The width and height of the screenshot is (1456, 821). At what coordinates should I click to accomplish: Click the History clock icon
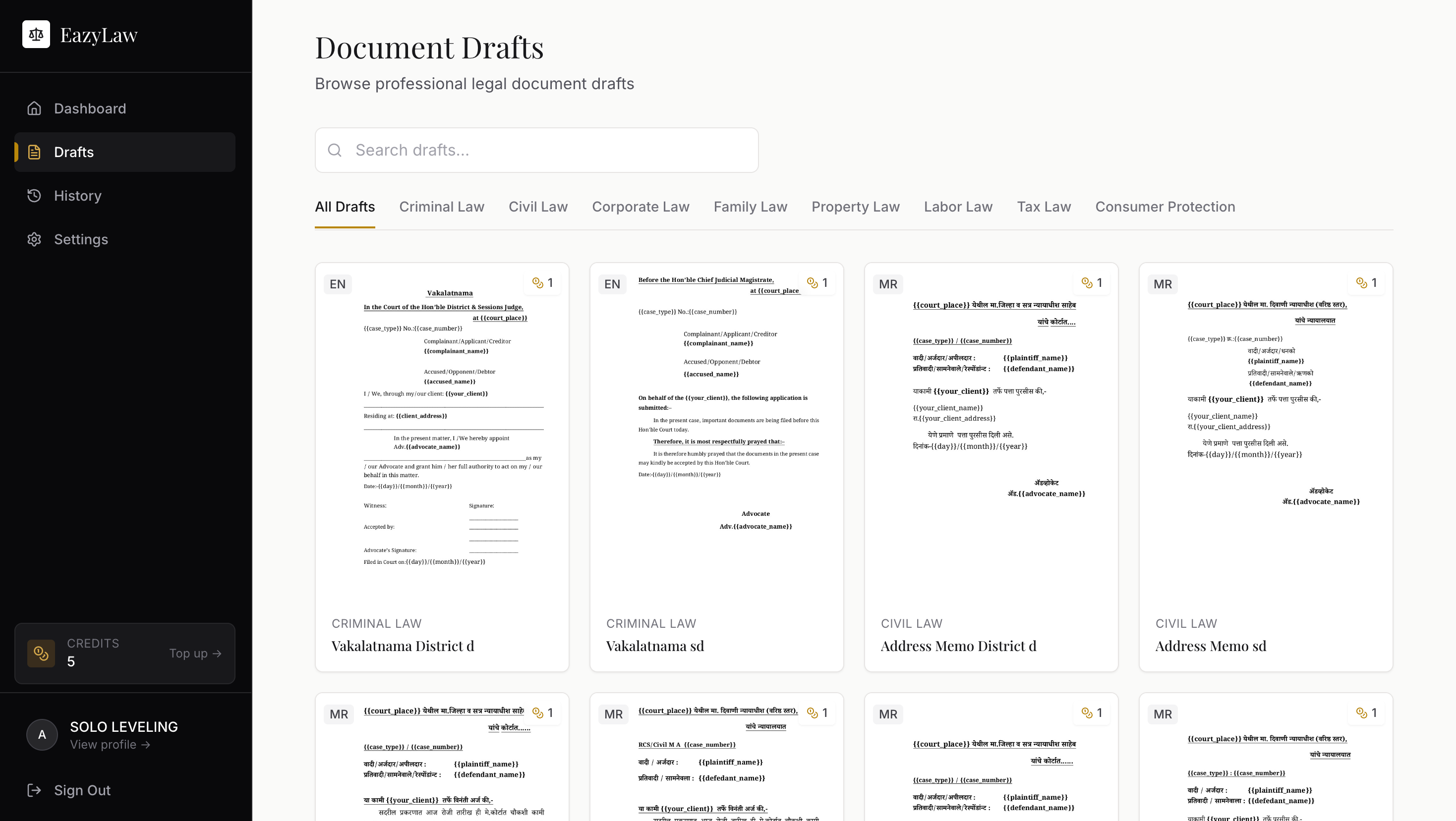[34, 196]
